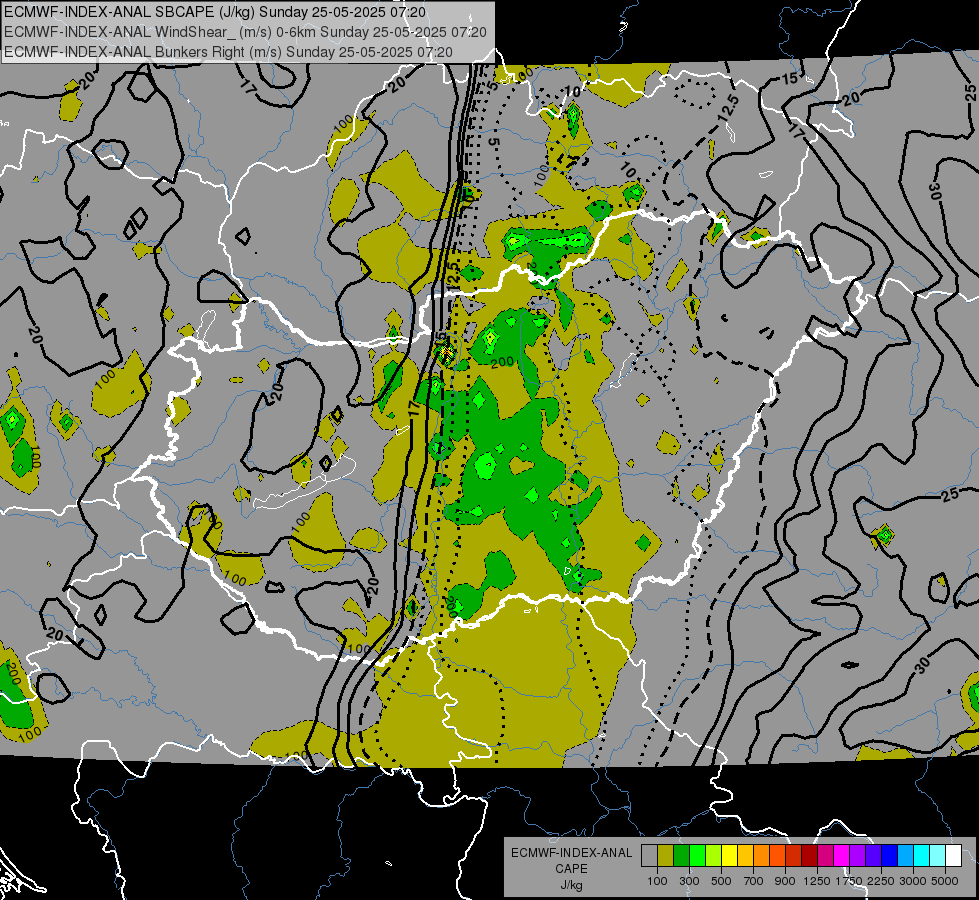
Task: Click the purple legend swatch after 1750
Action: pyautogui.click(x=857, y=856)
